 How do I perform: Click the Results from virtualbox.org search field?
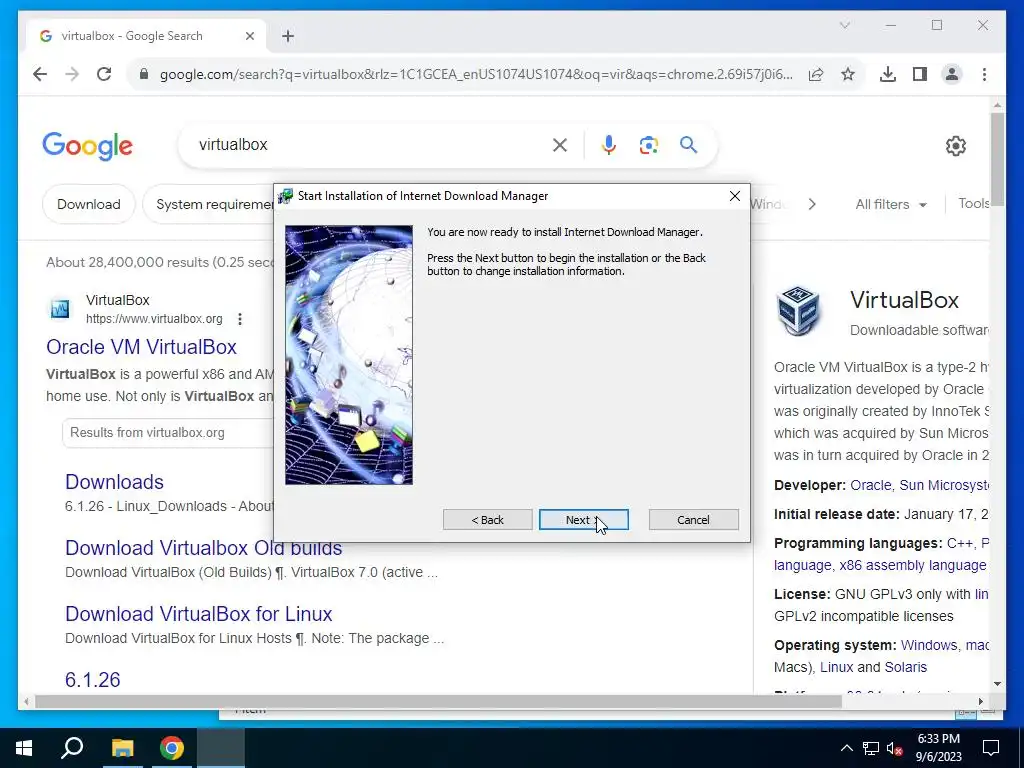click(168, 433)
